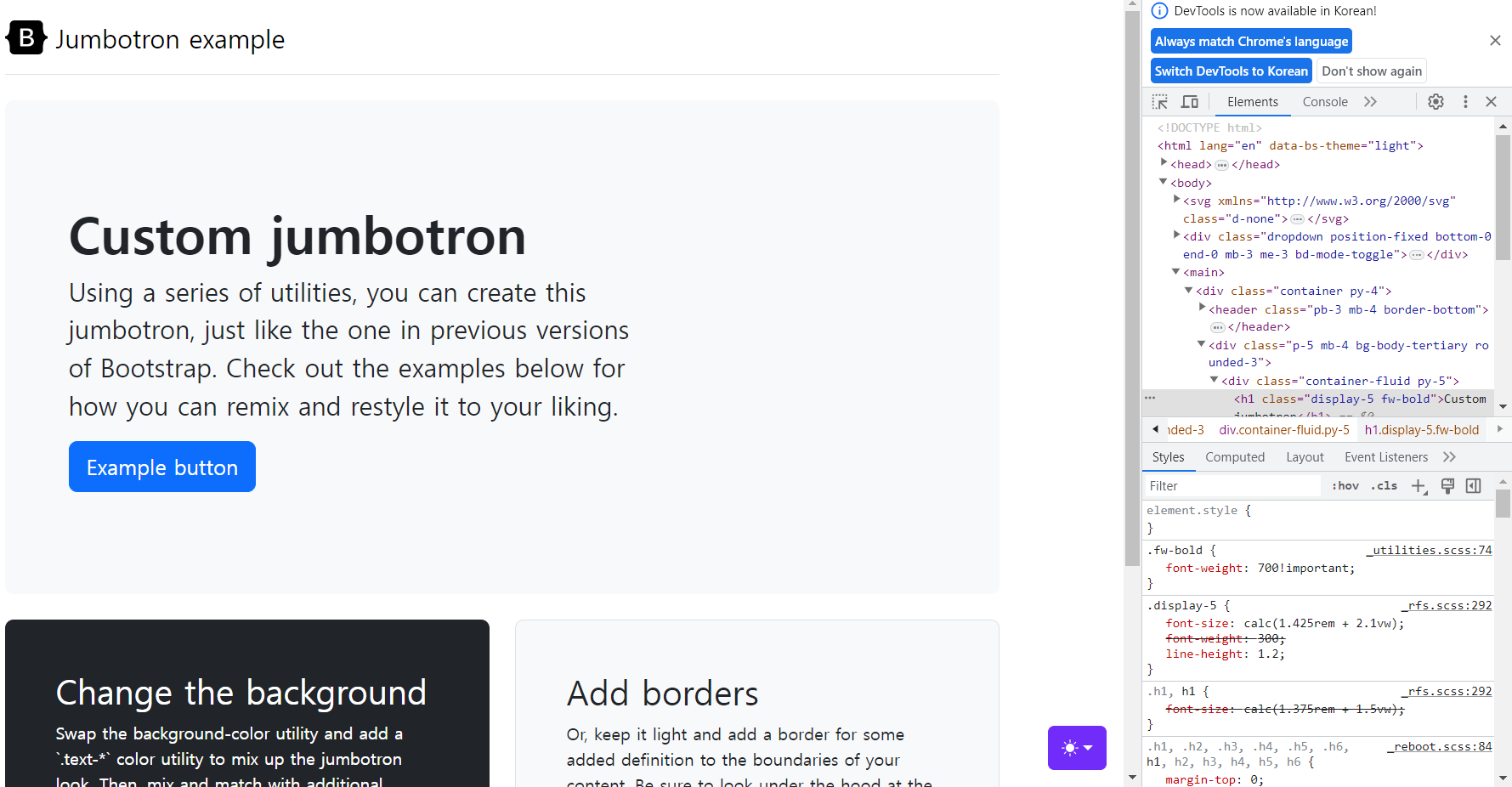Expand the collapsed svg content ellipsis
This screenshot has height=787, width=1512.
[x=1297, y=219]
